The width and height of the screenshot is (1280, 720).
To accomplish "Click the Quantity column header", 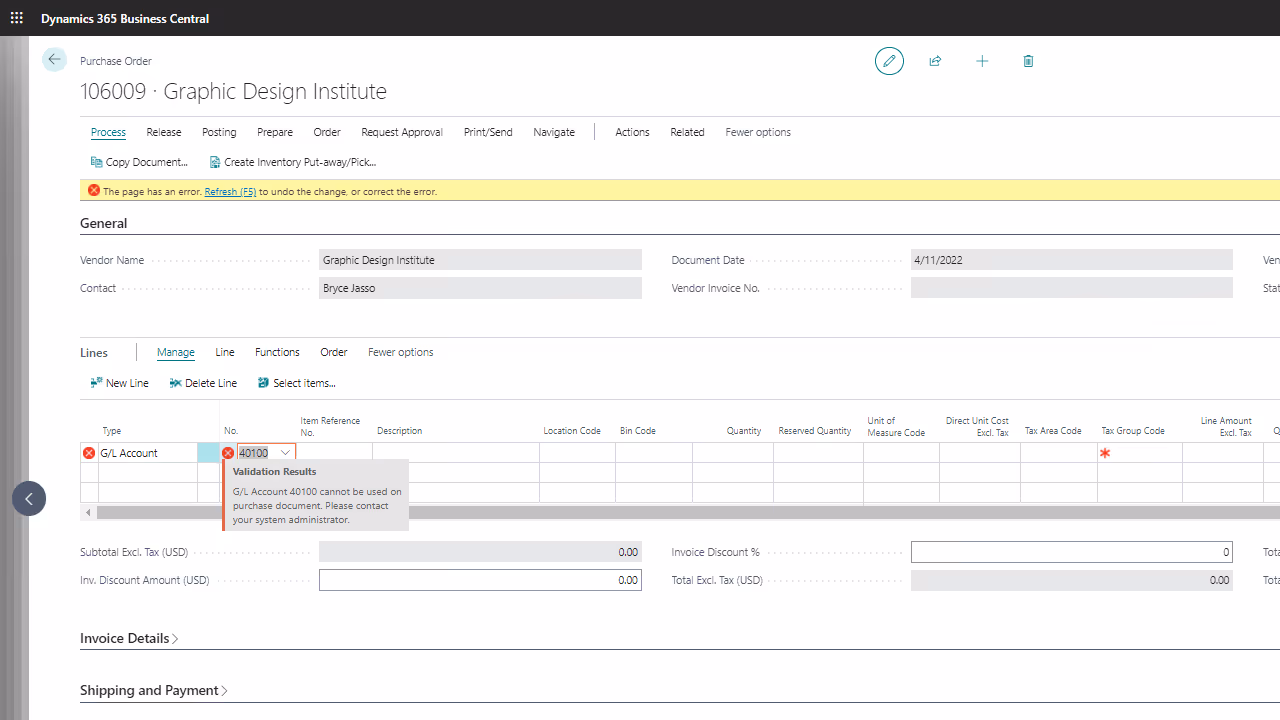I will [x=744, y=431].
